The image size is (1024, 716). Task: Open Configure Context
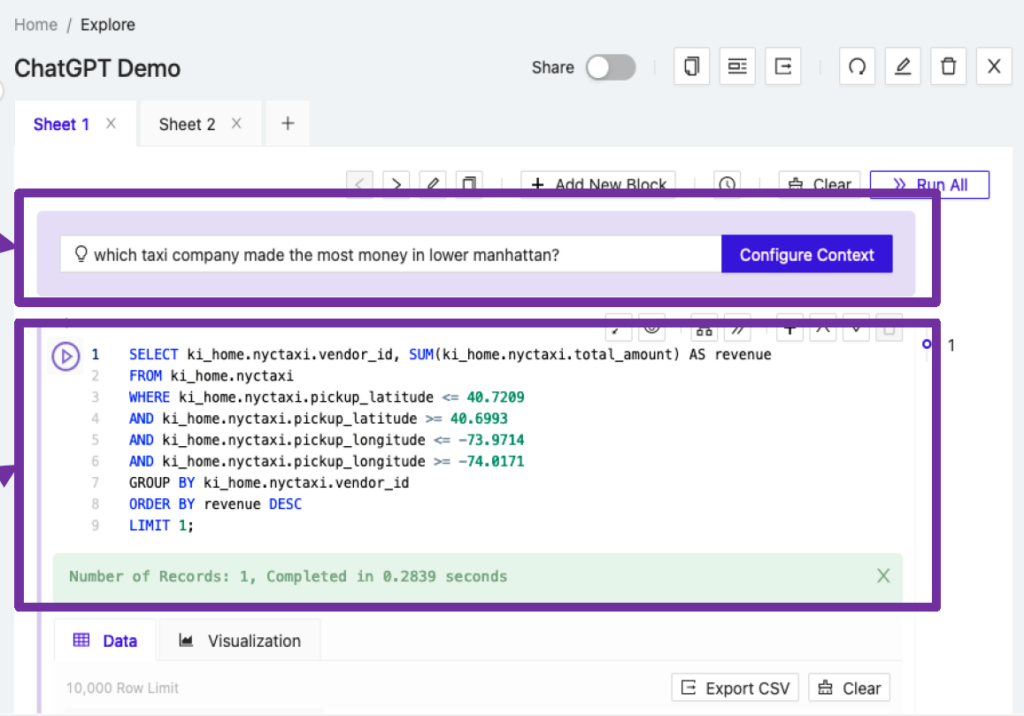[806, 253]
